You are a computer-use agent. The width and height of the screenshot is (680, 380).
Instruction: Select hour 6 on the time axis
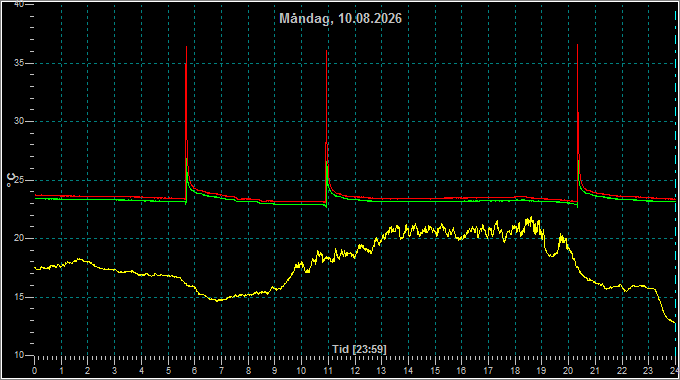pos(194,371)
